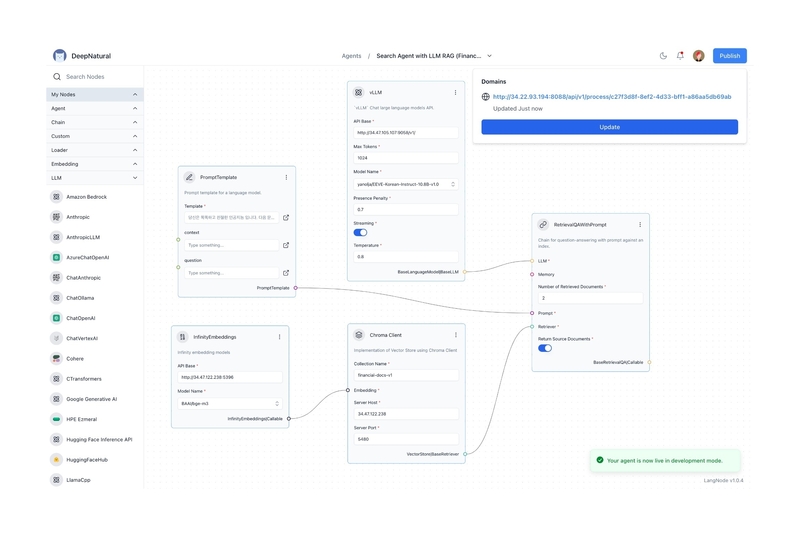Toggle Return Source Documents switch
The height and width of the screenshot is (535, 800).
(x=545, y=348)
